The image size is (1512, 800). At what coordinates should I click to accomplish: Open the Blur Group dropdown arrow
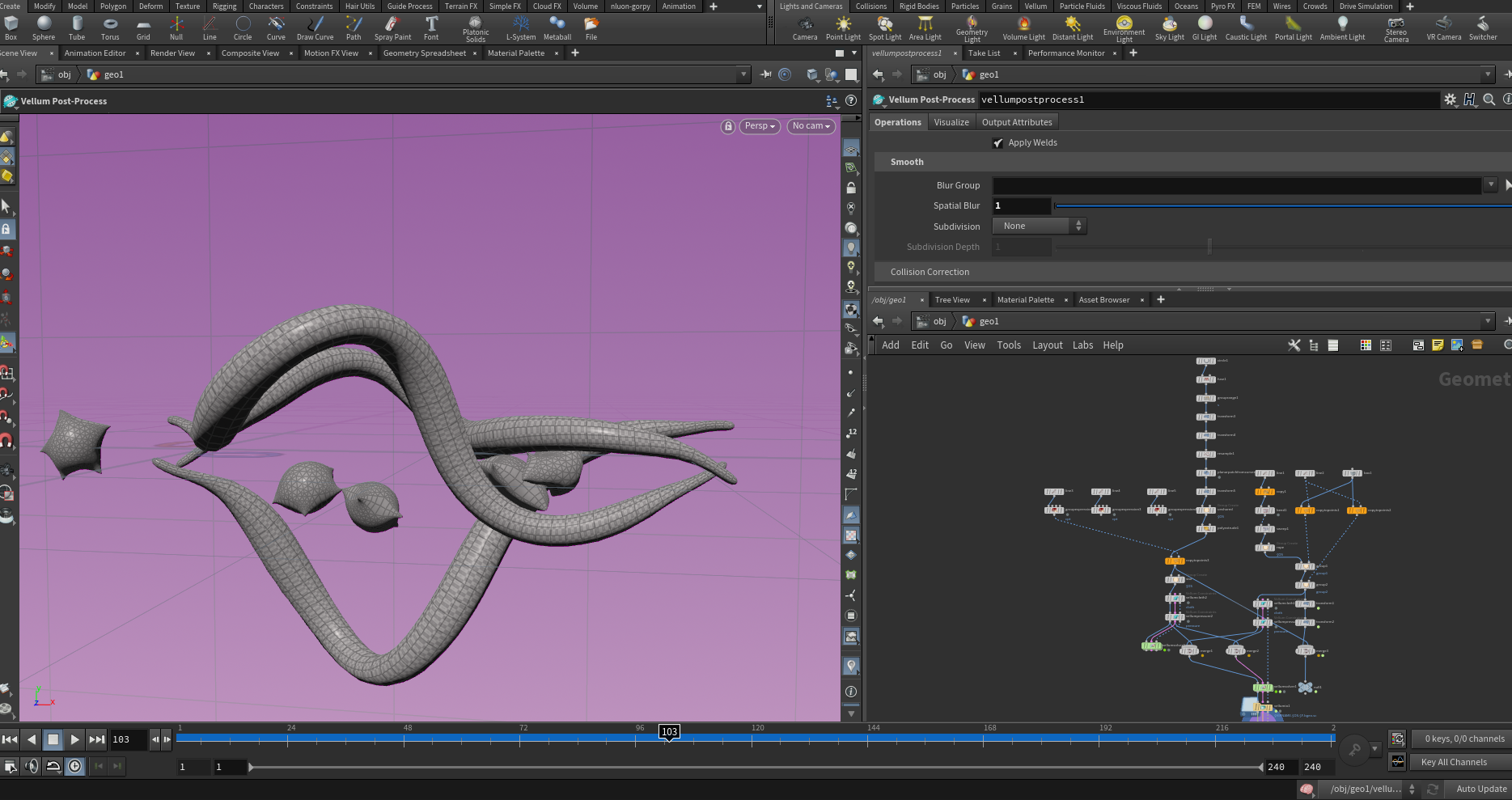tap(1491, 185)
